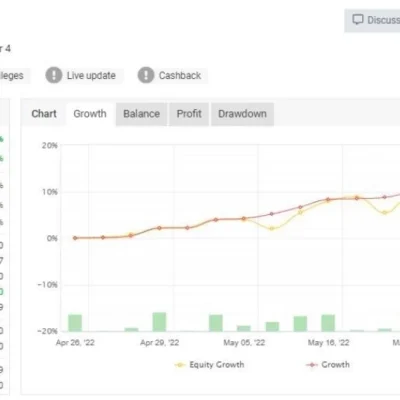Click the -10% y-axis label
Viewport: 400px width, 400px height.
pyautogui.click(x=47, y=285)
